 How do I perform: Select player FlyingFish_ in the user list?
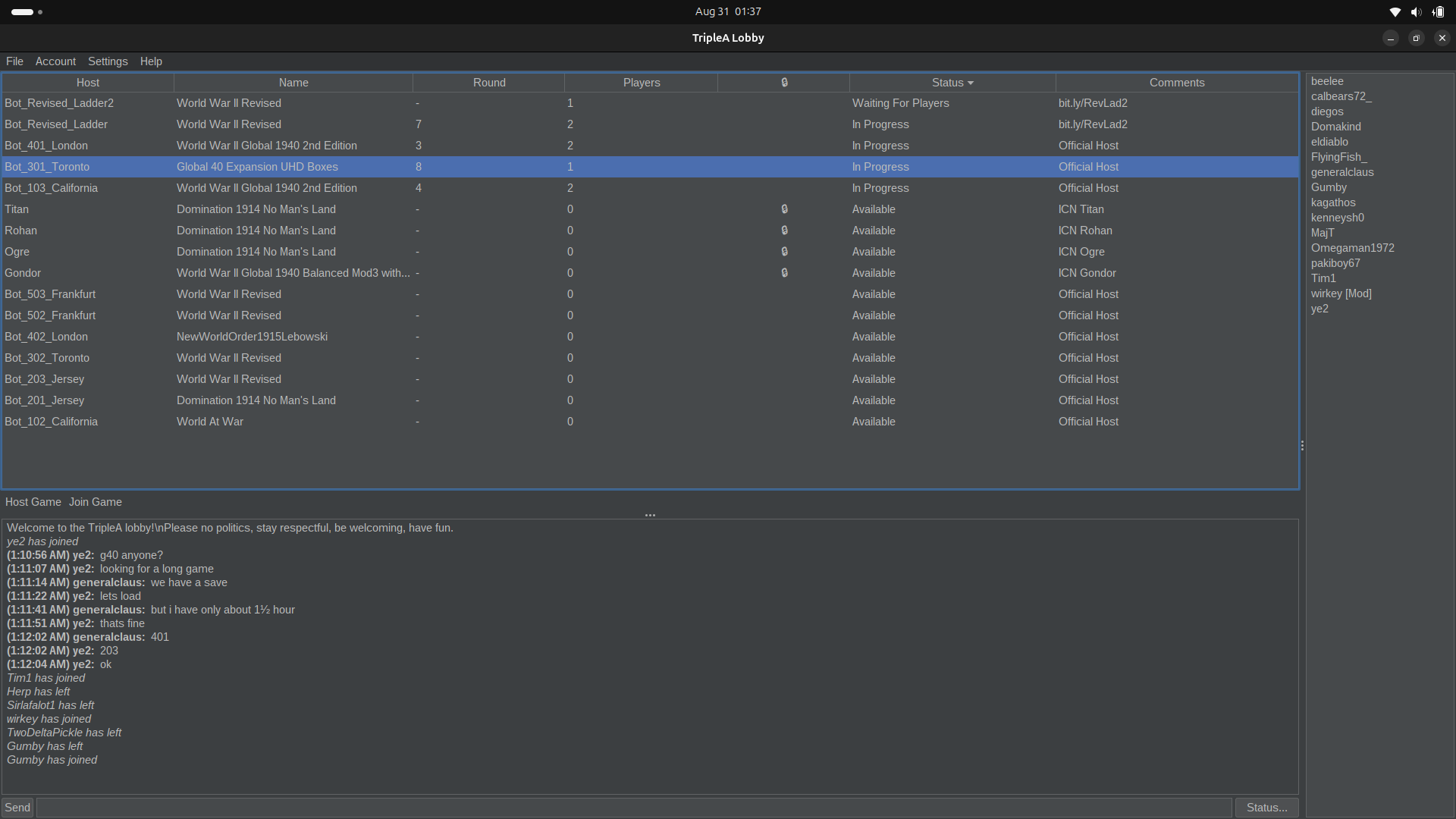click(1338, 157)
